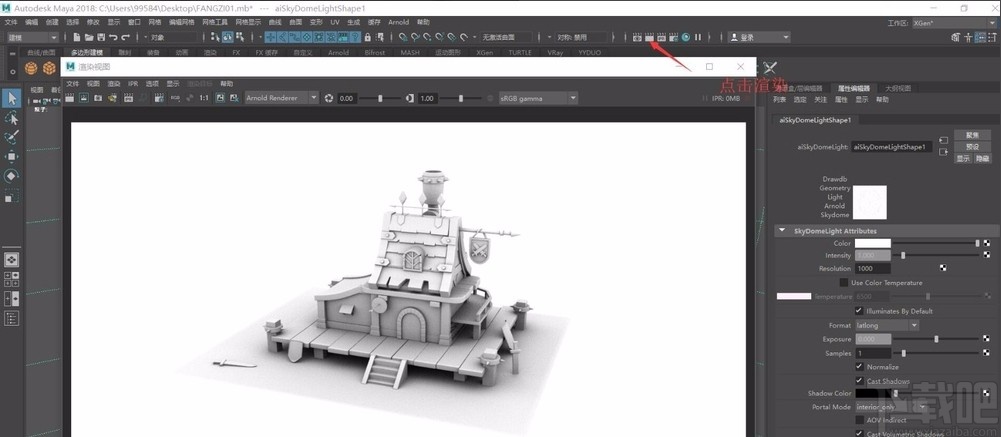Click the gamma reset icon beside 1.00

410,98
